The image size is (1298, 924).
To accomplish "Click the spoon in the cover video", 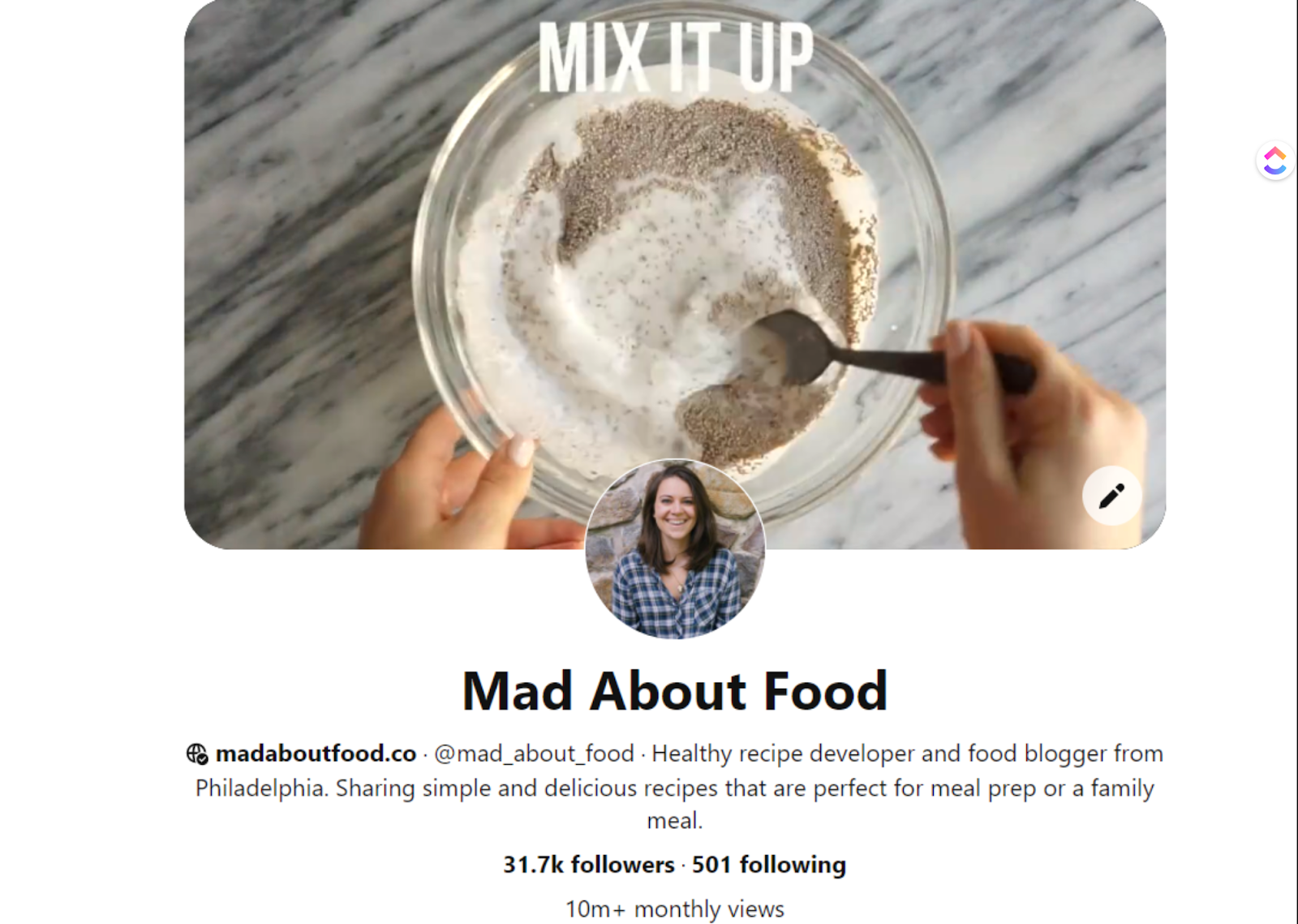I will 884,353.
